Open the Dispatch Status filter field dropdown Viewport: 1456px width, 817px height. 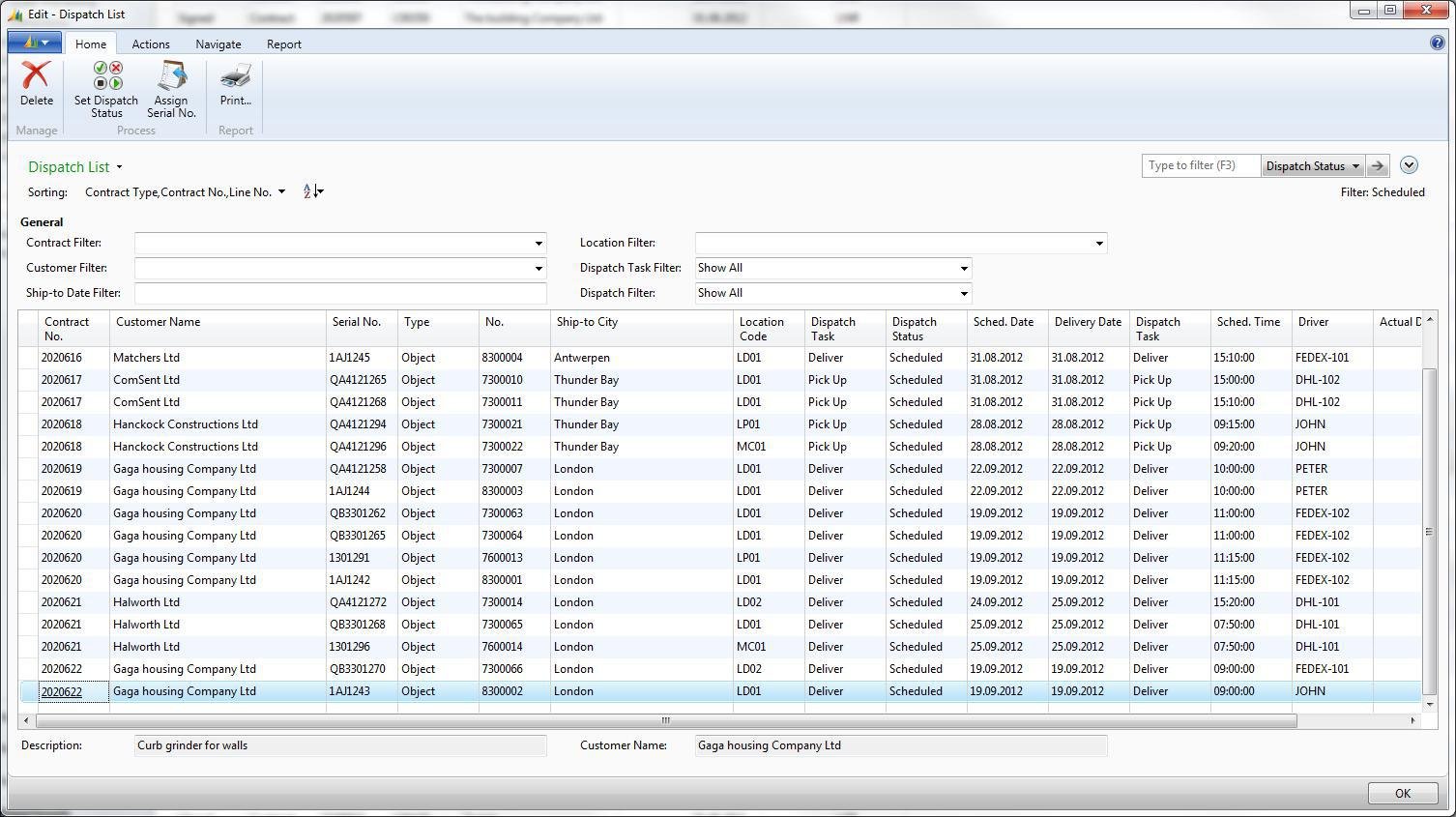[1313, 166]
